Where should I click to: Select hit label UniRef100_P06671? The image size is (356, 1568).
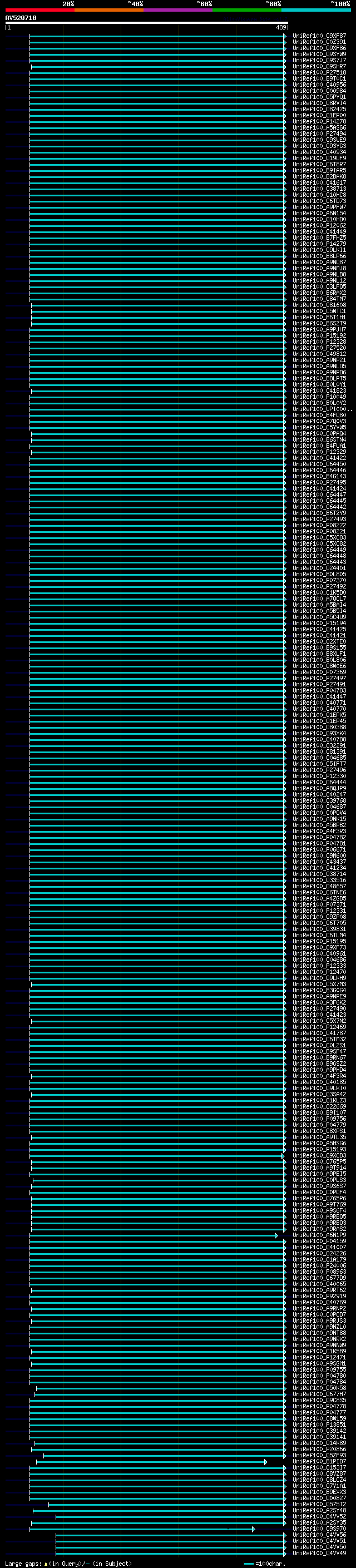click(x=319, y=850)
